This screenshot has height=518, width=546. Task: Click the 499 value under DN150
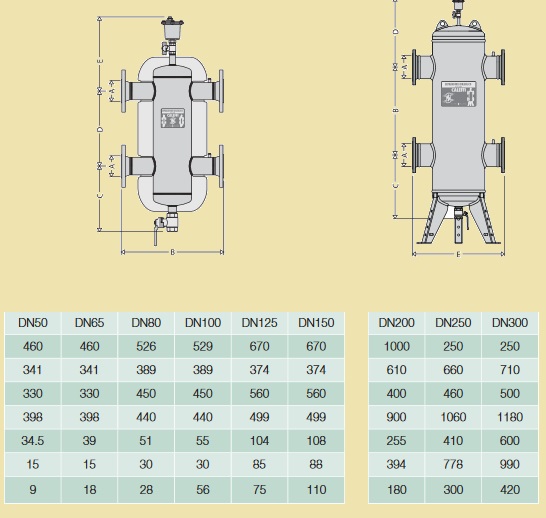[316, 417]
